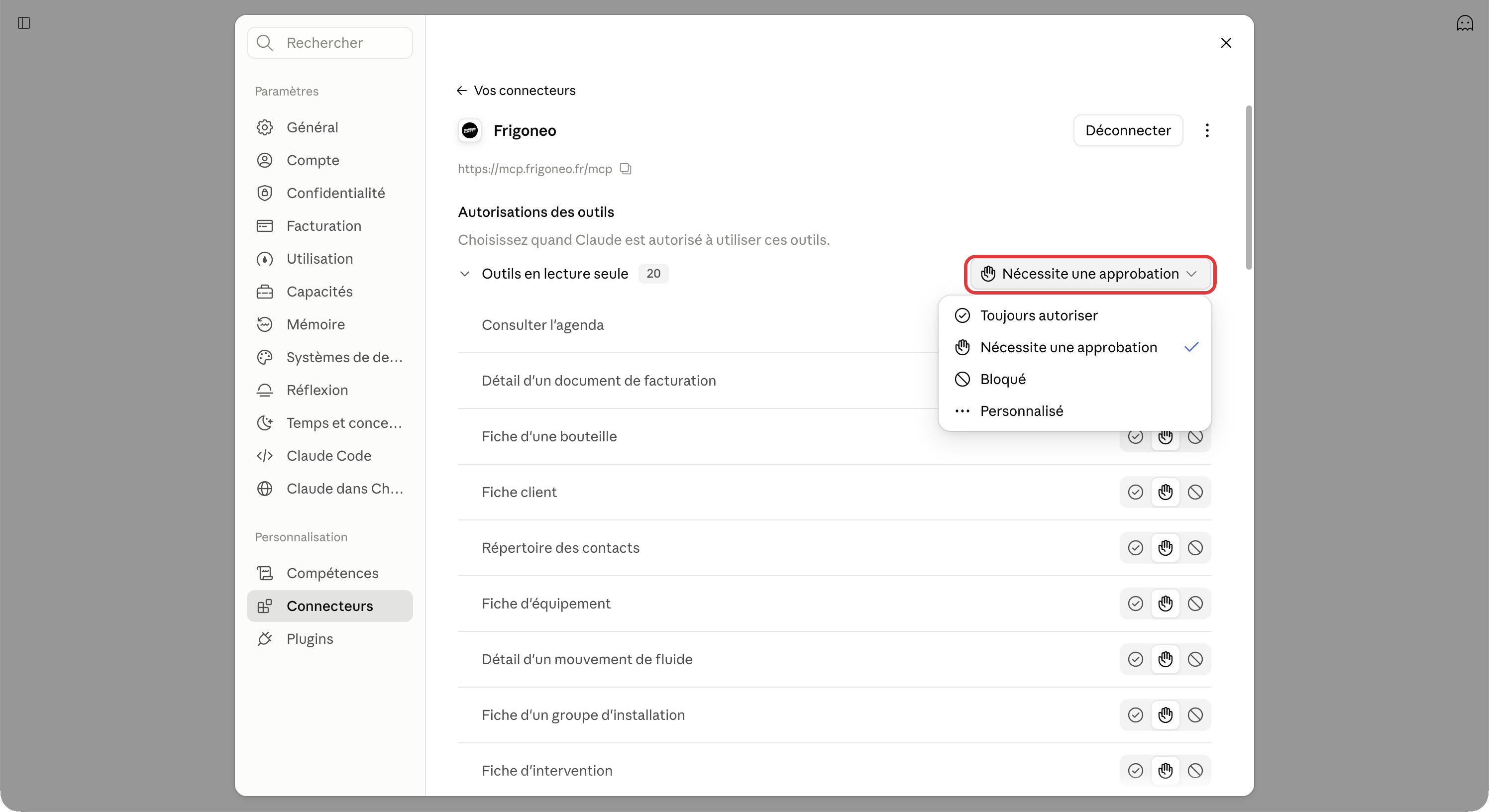This screenshot has height=812, width=1489.
Task: Always allow Fiche d'un groupe d'installation
Action: coord(1135,715)
